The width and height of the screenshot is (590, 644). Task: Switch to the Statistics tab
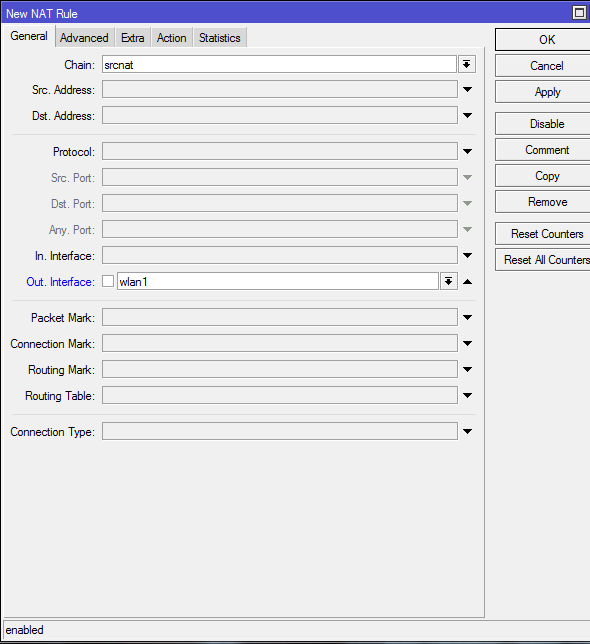click(220, 38)
